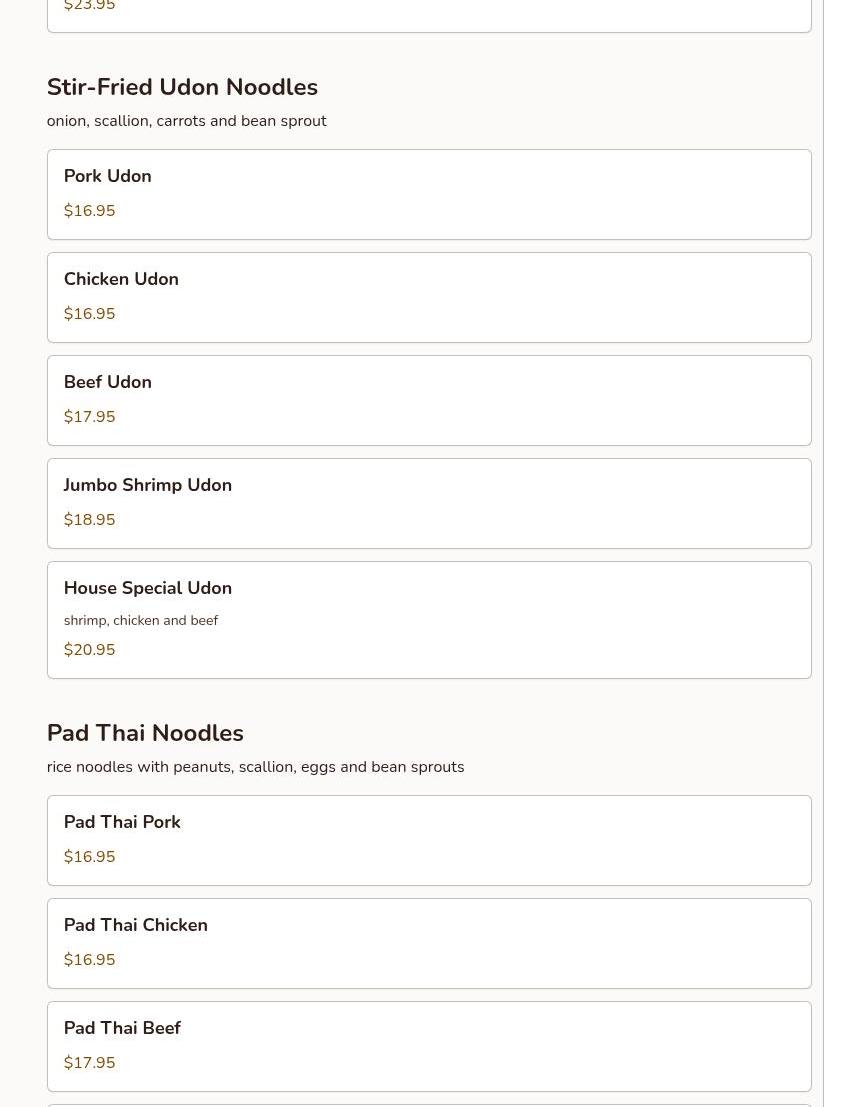Click the $16.95 price under Pork Udon
Viewport: 844px width, 1107px height.
click(89, 211)
